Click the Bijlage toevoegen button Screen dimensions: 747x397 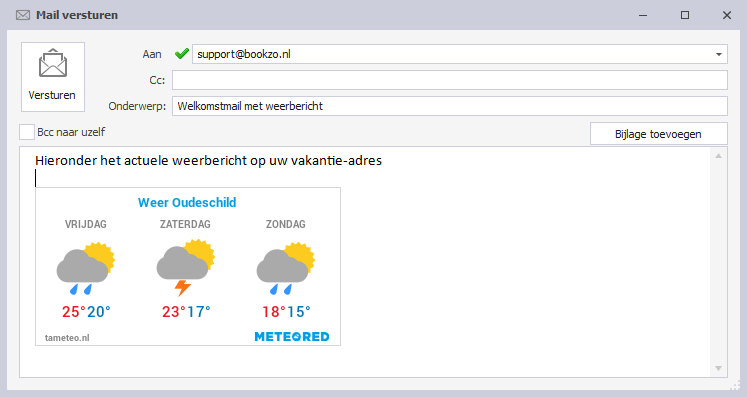(658, 134)
